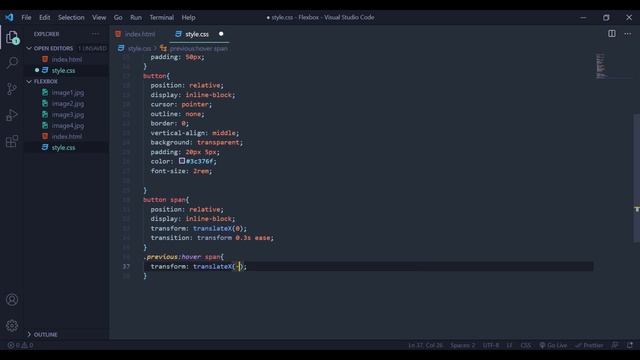The image size is (640, 360).
Task: Click the LF end of line indicator
Action: point(509,345)
